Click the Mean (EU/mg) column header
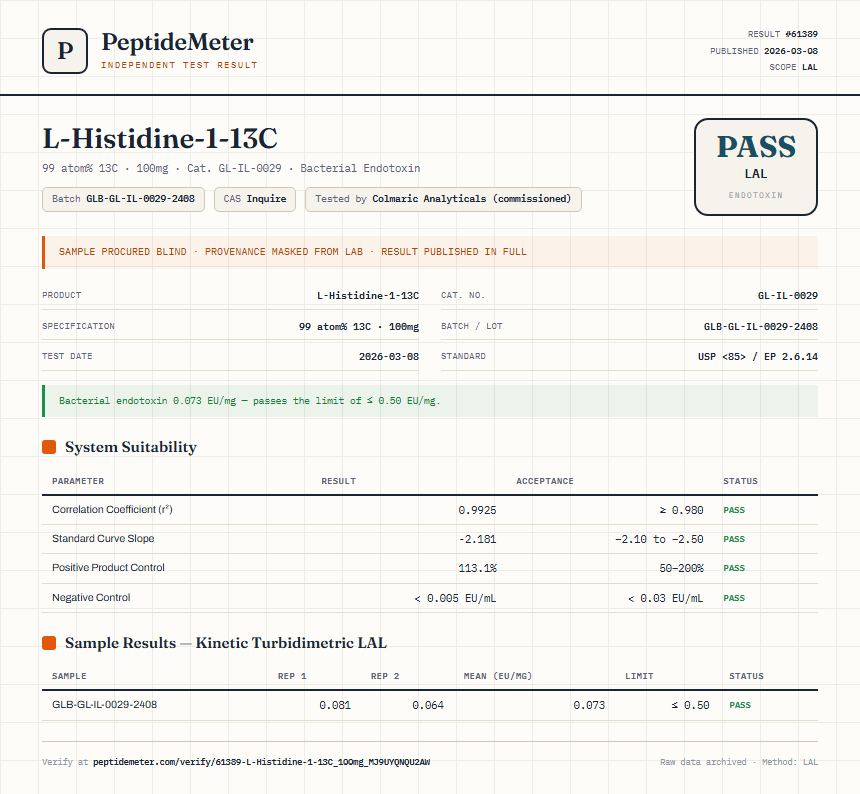Image resolution: width=860 pixels, height=794 pixels. [x=497, y=676]
